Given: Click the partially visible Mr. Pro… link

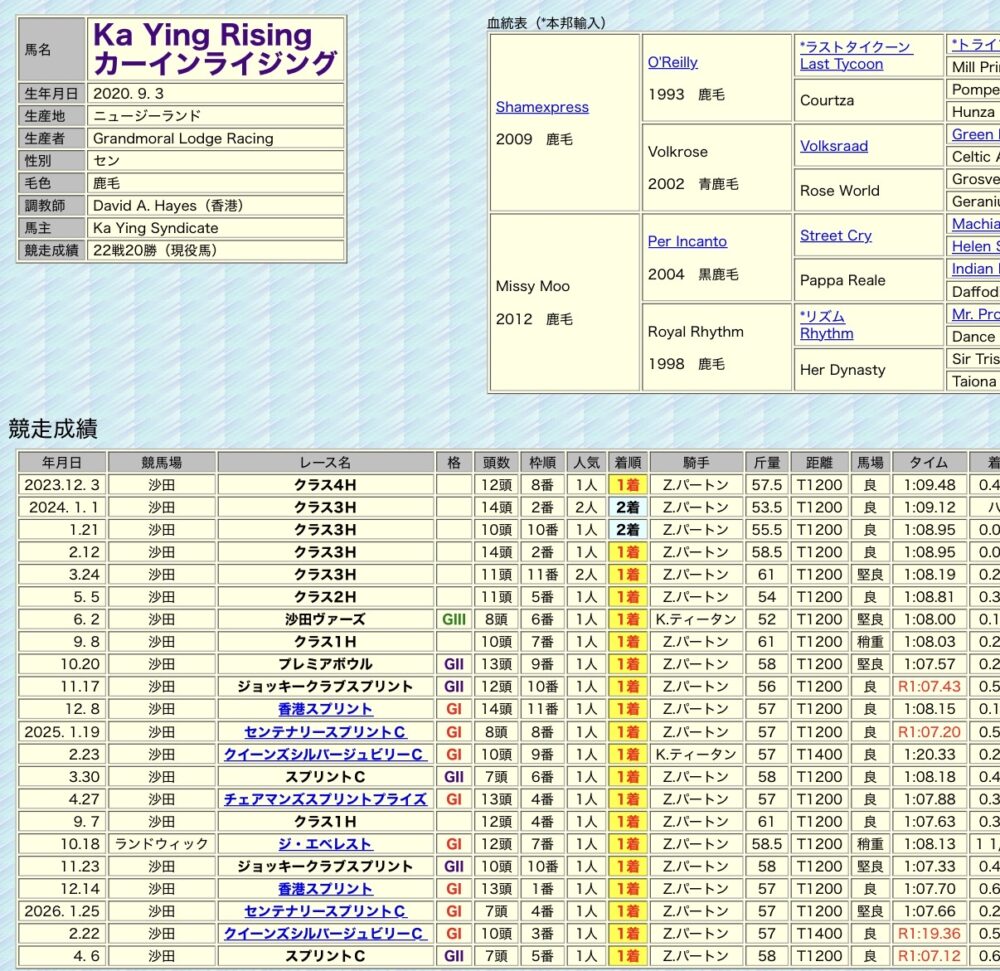Looking at the screenshot, I should [975, 314].
